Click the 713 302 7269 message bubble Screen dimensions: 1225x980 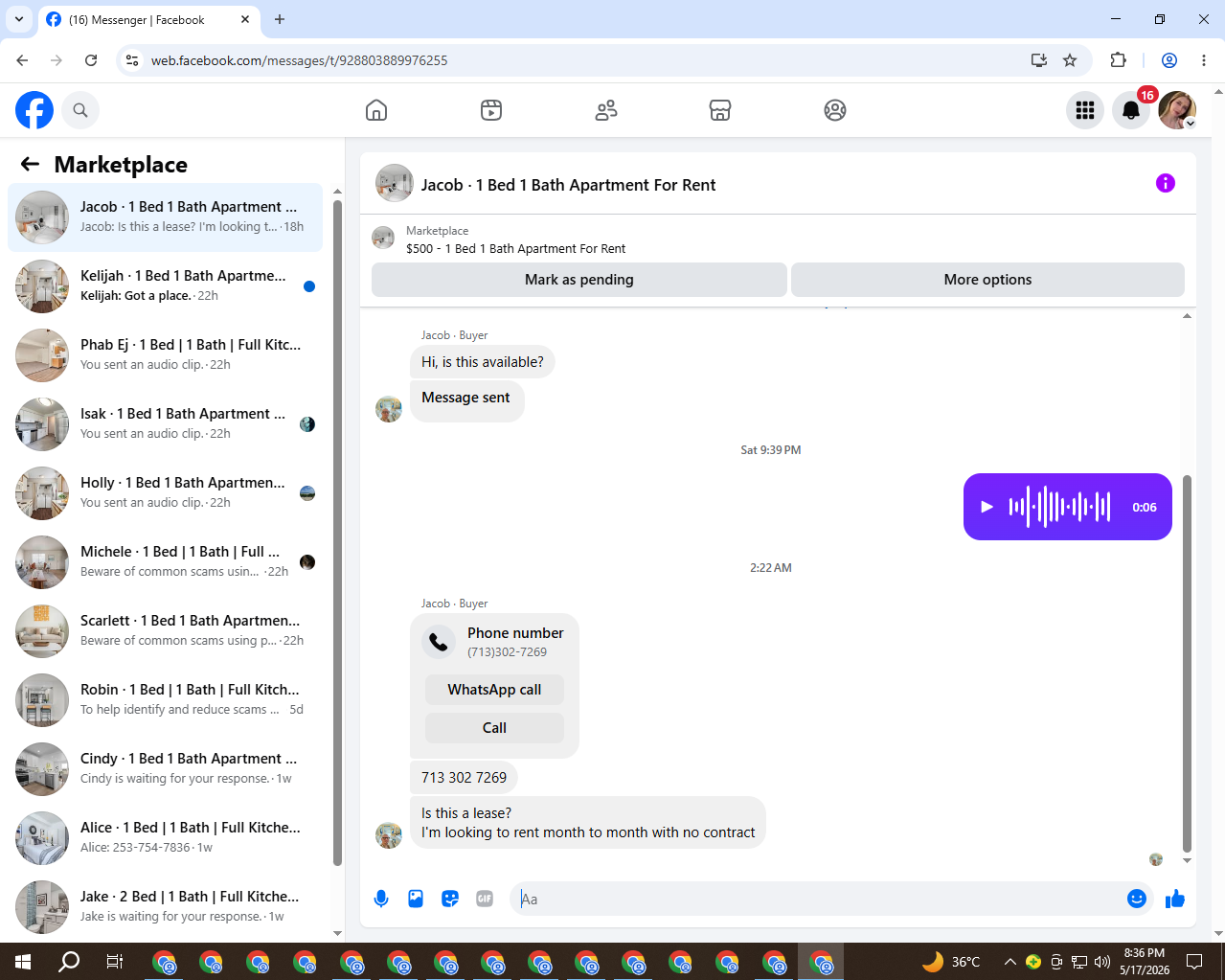[465, 778]
